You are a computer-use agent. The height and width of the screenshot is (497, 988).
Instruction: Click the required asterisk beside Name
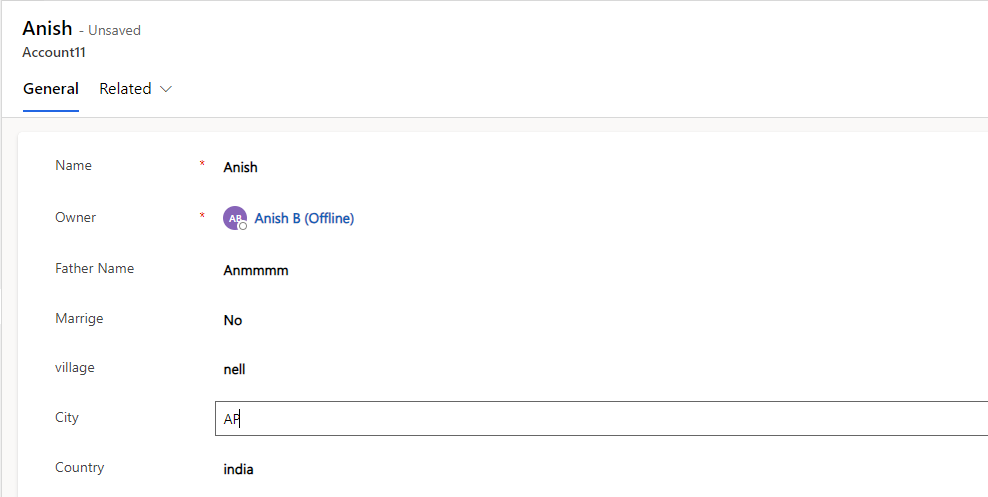click(202, 164)
